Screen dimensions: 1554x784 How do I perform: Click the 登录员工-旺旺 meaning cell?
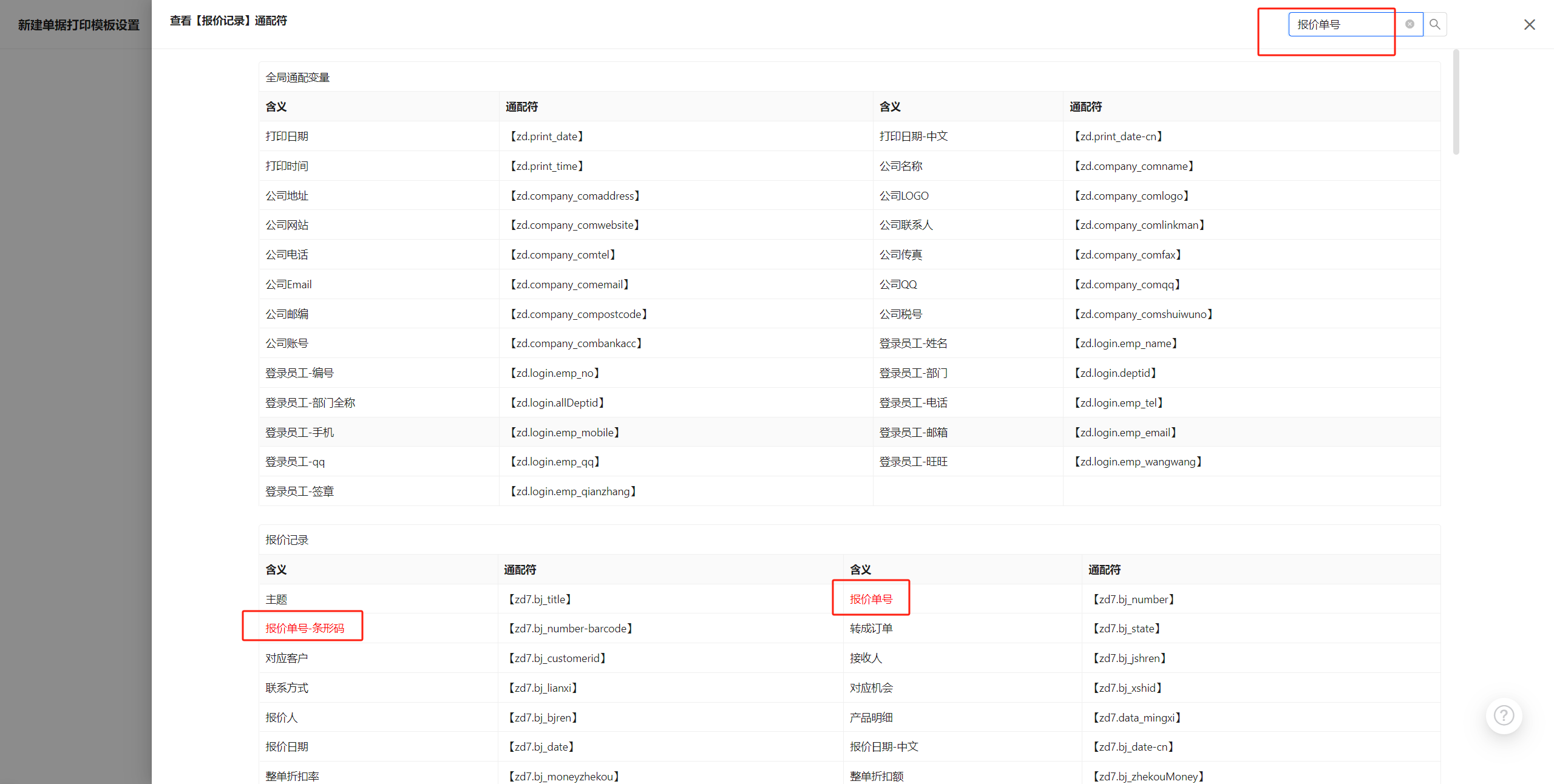click(x=913, y=462)
